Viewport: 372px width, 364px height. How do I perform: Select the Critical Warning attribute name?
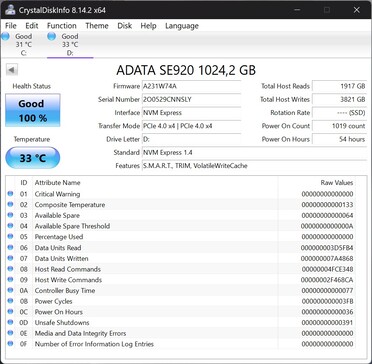(x=57, y=194)
